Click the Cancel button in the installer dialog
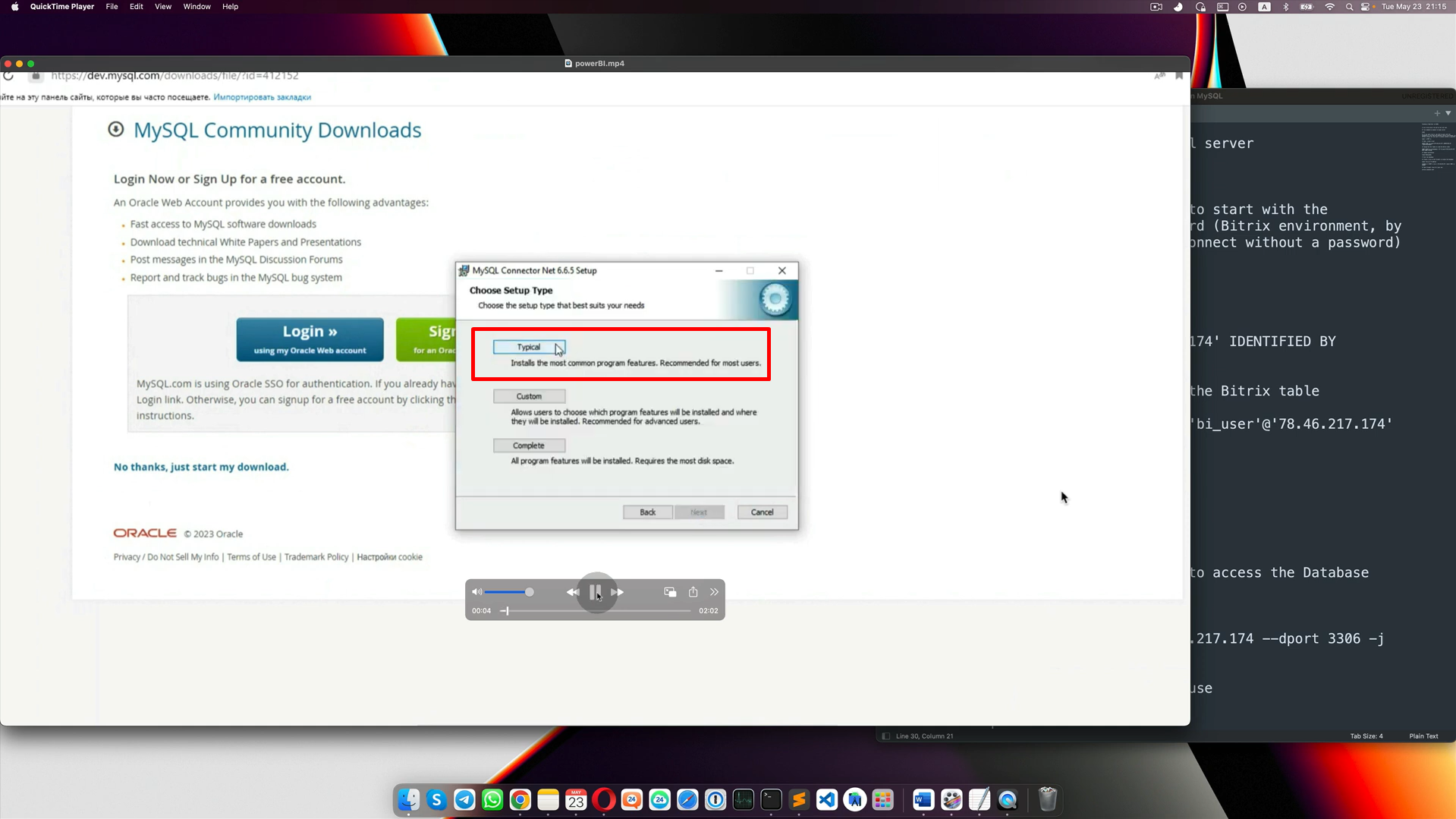1456x819 pixels. coord(762,512)
